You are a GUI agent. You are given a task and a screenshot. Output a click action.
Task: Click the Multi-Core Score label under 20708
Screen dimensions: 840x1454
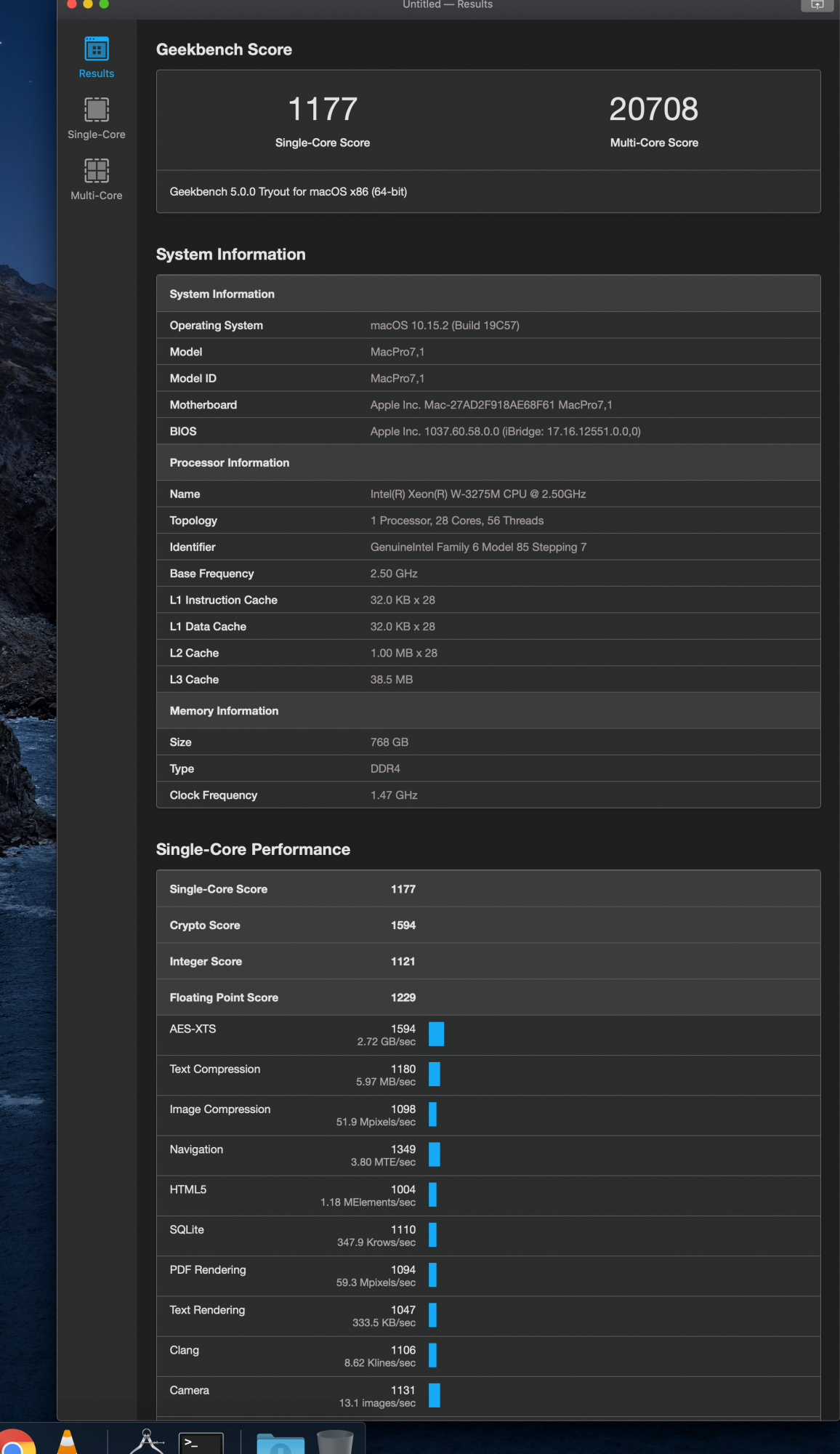[654, 143]
